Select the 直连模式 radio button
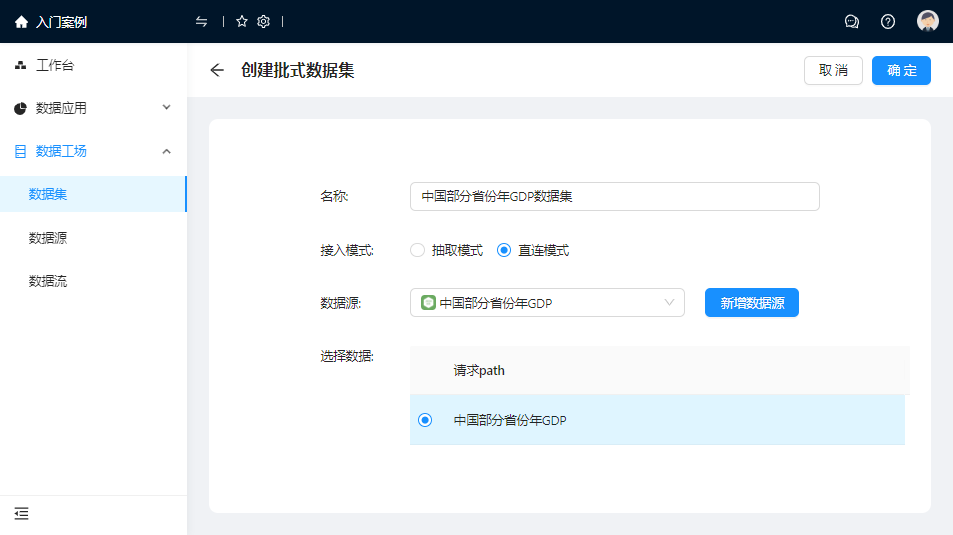953x535 pixels. pos(504,250)
